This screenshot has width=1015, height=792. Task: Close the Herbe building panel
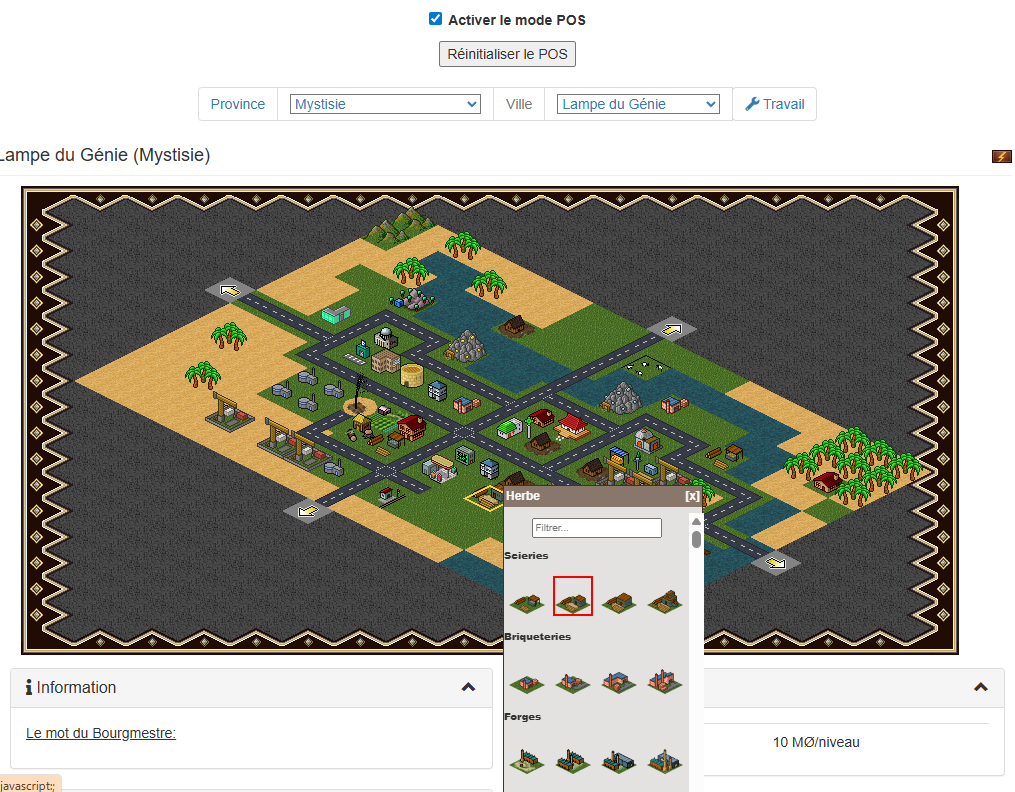[692, 496]
